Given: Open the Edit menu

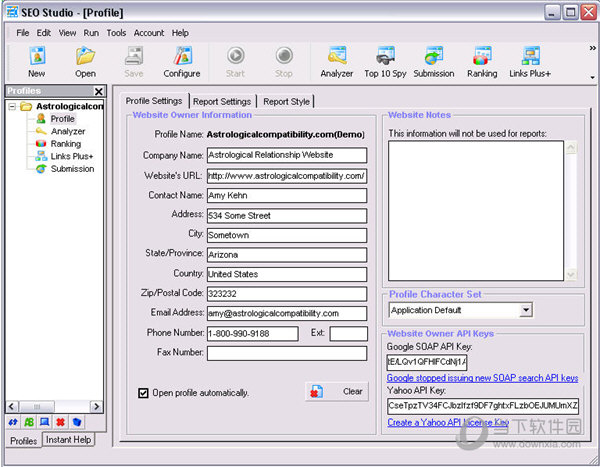Looking at the screenshot, I should (44, 33).
